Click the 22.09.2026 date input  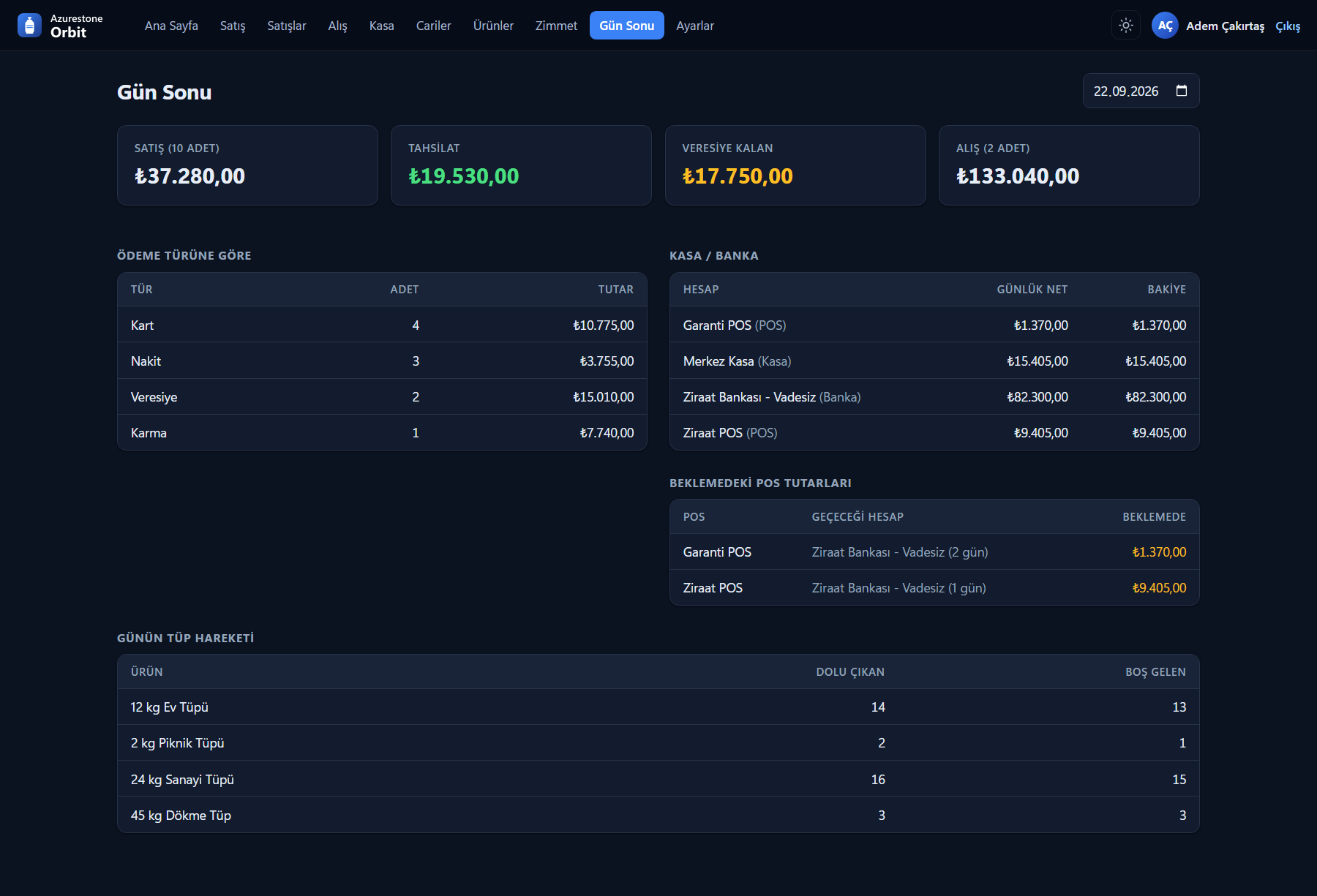(x=1141, y=91)
